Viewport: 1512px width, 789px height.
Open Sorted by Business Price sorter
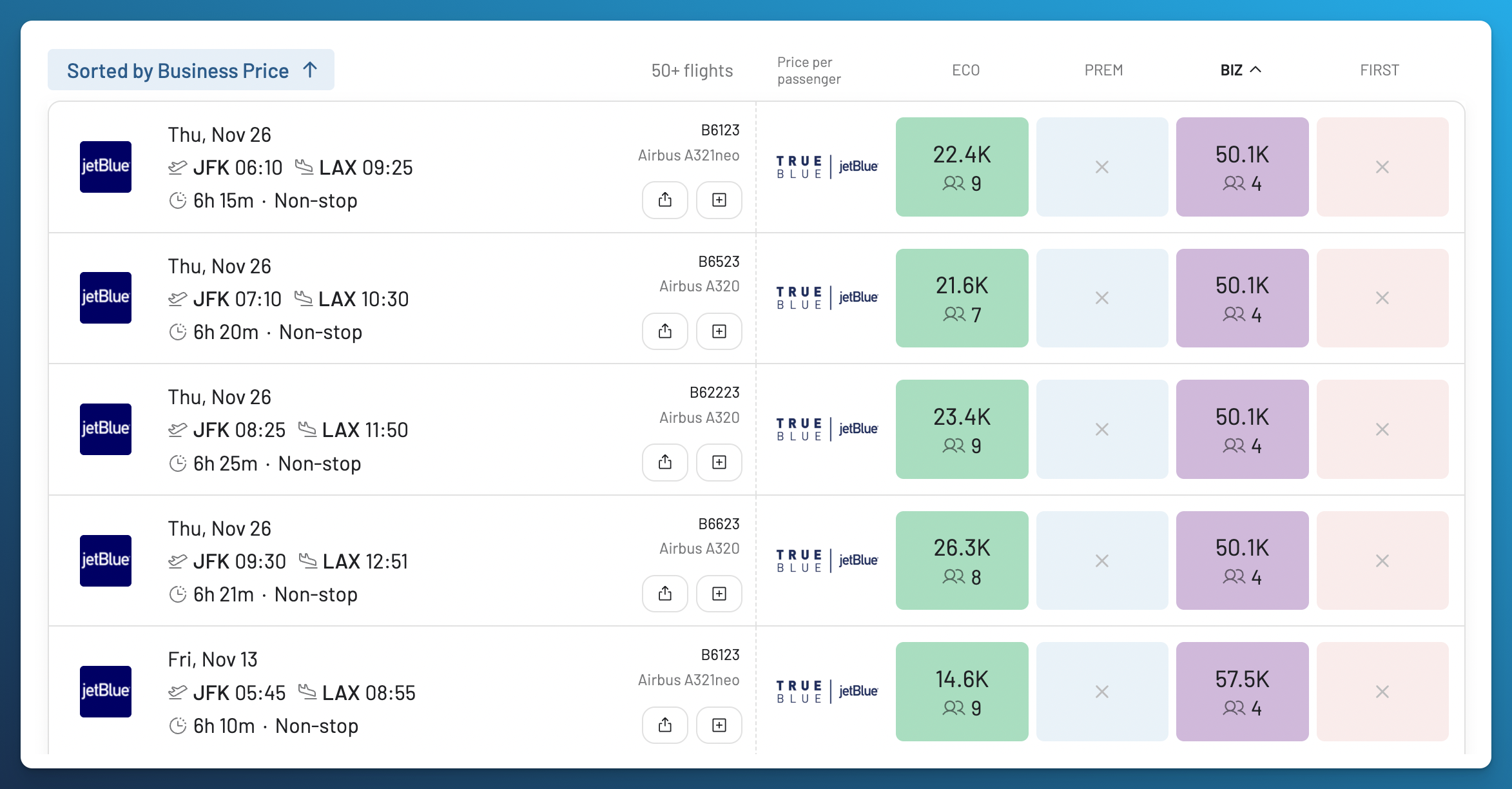191,70
